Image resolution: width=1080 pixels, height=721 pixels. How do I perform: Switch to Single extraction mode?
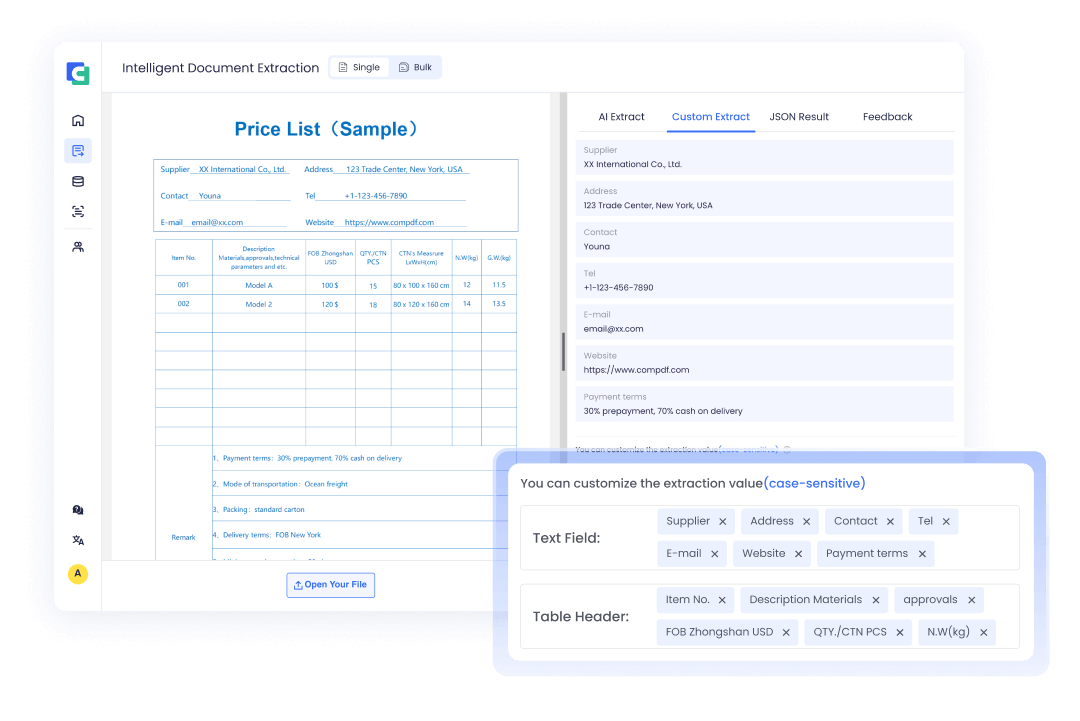(359, 68)
